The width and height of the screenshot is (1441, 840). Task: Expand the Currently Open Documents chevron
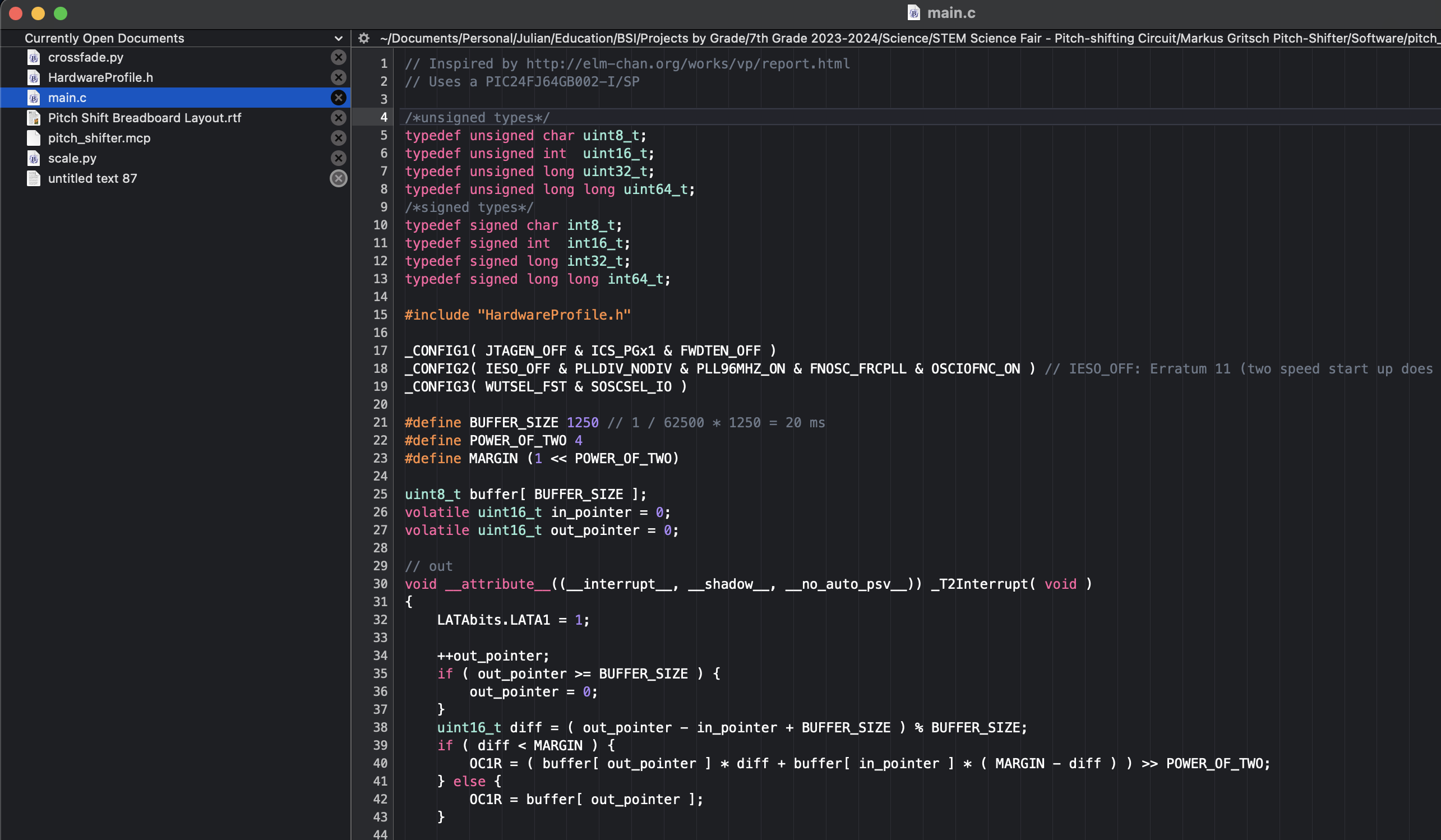pyautogui.click(x=339, y=38)
